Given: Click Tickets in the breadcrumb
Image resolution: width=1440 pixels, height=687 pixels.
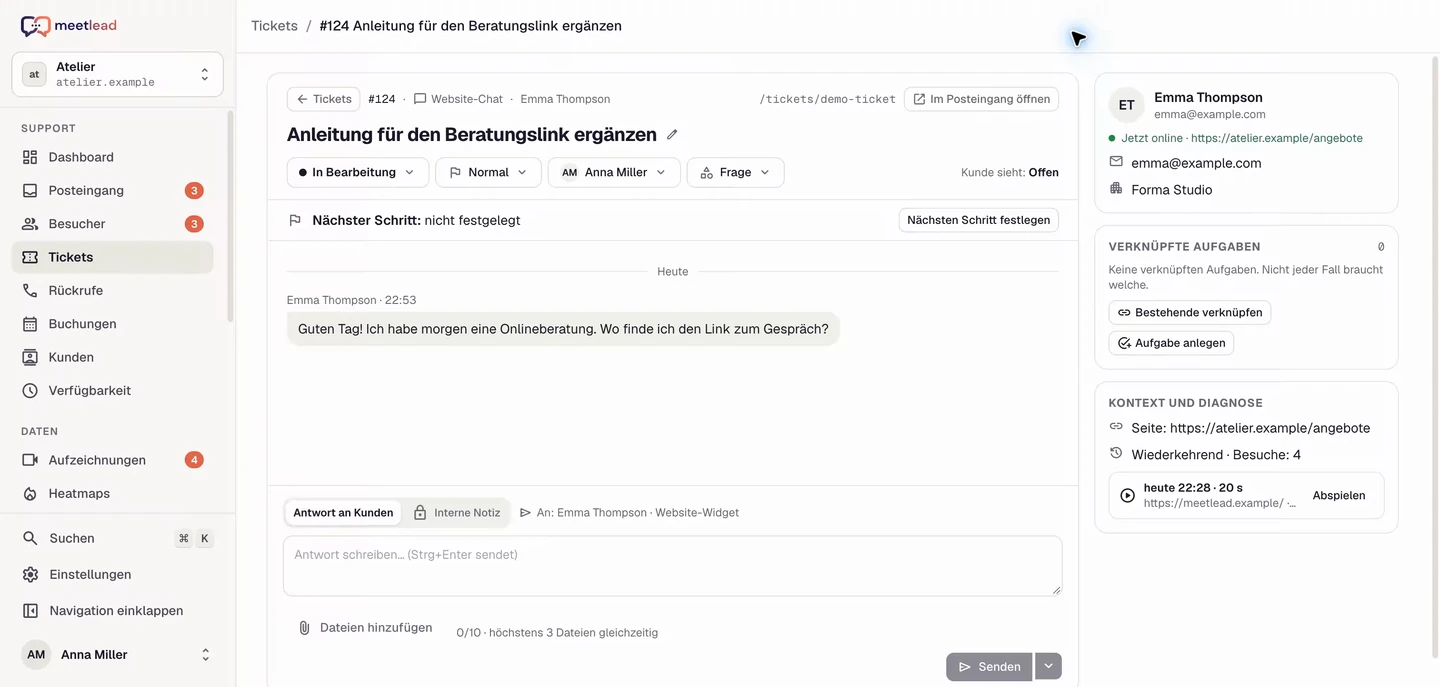Looking at the screenshot, I should tap(274, 26).
